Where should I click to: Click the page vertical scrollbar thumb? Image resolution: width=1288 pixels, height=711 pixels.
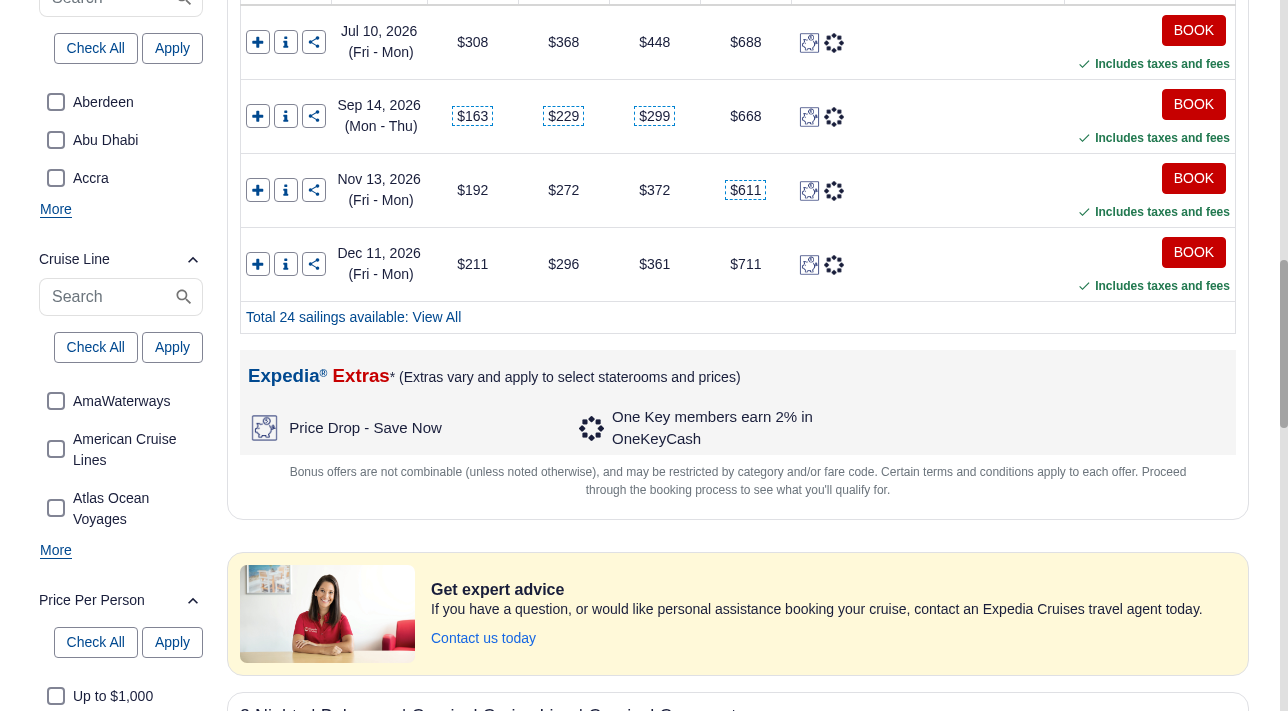(1283, 343)
